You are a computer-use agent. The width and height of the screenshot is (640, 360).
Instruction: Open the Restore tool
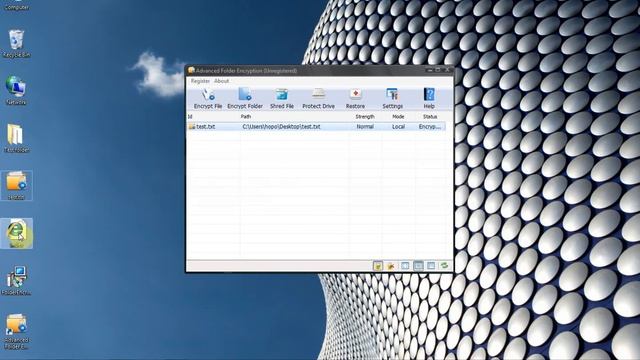pos(355,99)
